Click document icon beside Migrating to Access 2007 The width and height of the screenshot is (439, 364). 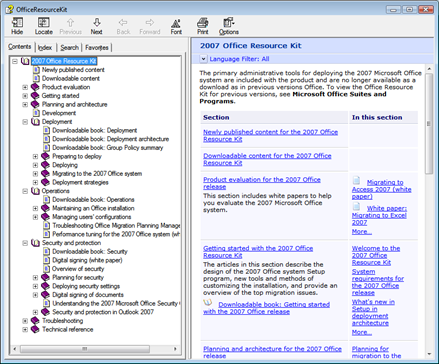tap(356, 181)
